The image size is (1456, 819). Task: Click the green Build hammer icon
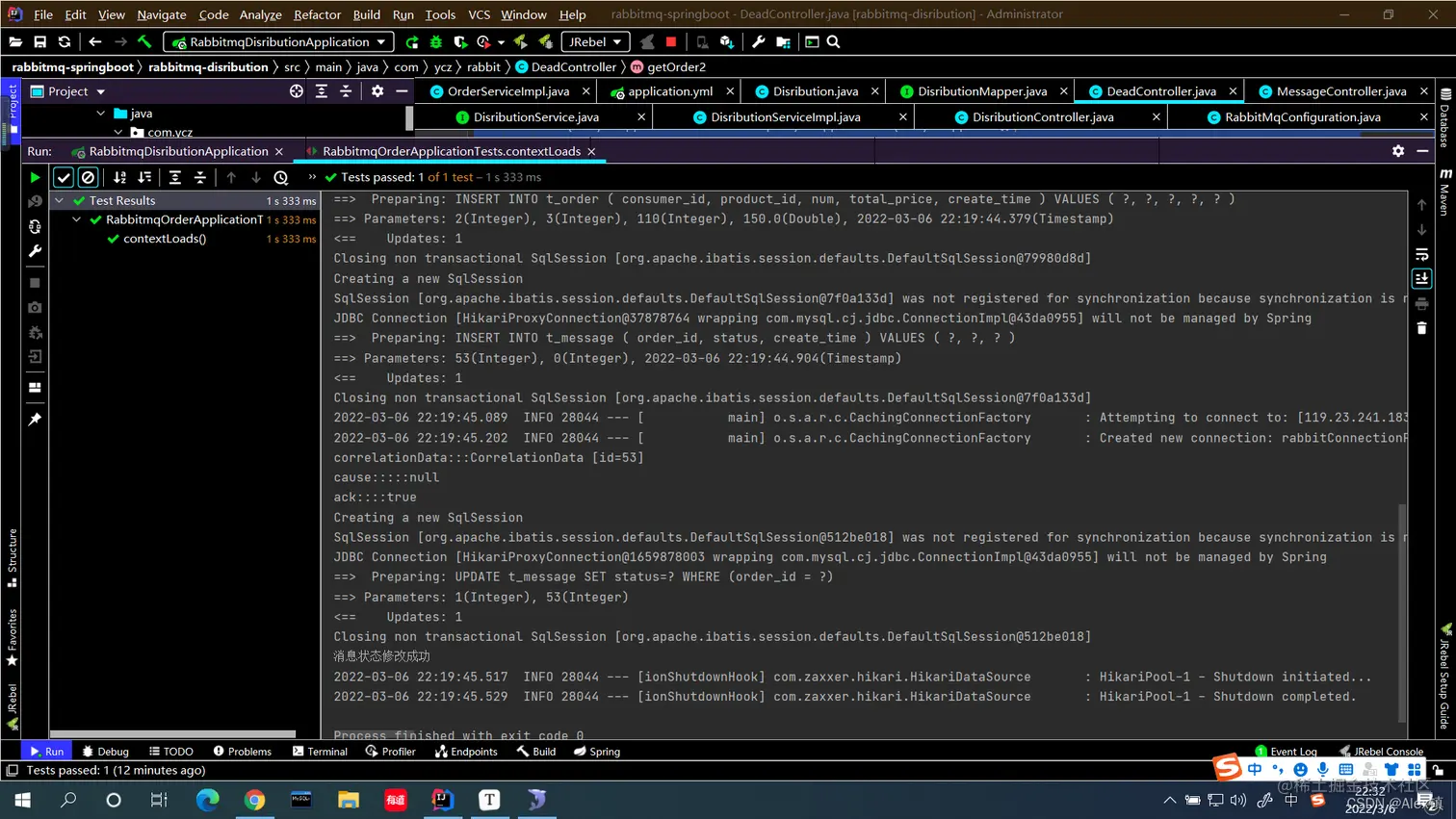tap(144, 41)
